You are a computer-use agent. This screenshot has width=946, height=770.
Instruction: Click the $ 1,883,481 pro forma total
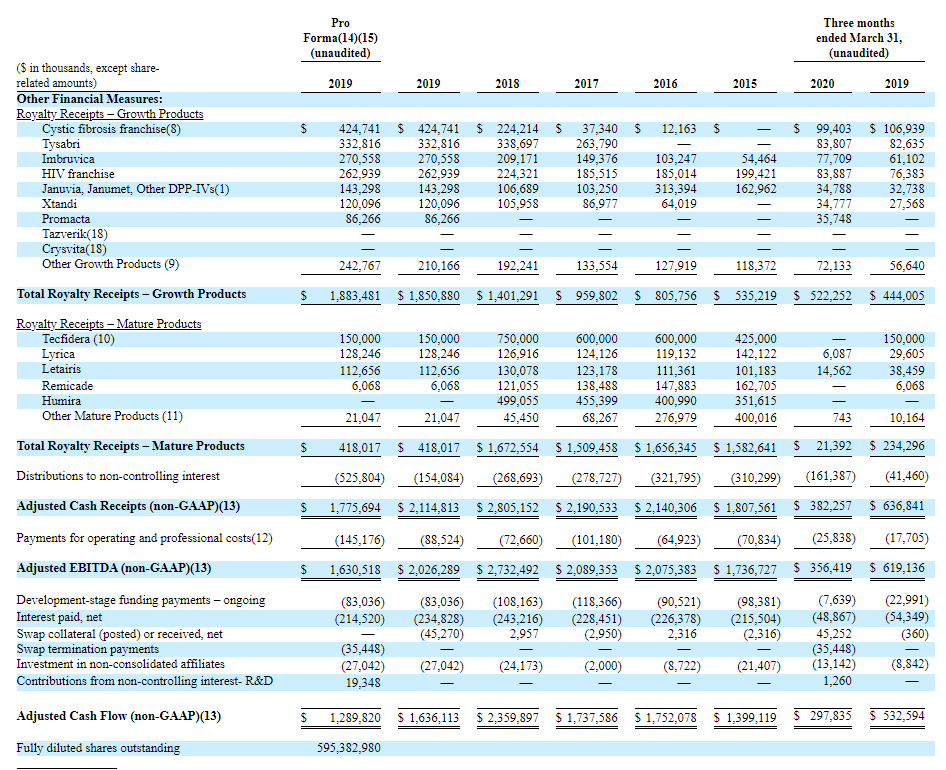tap(341, 296)
